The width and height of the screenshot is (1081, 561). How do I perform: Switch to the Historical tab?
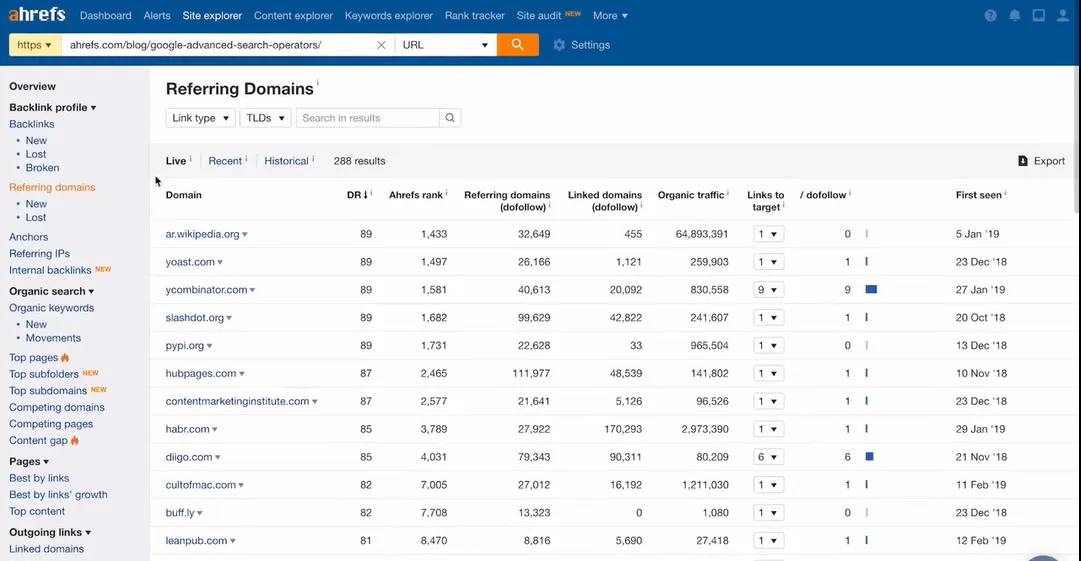(286, 161)
